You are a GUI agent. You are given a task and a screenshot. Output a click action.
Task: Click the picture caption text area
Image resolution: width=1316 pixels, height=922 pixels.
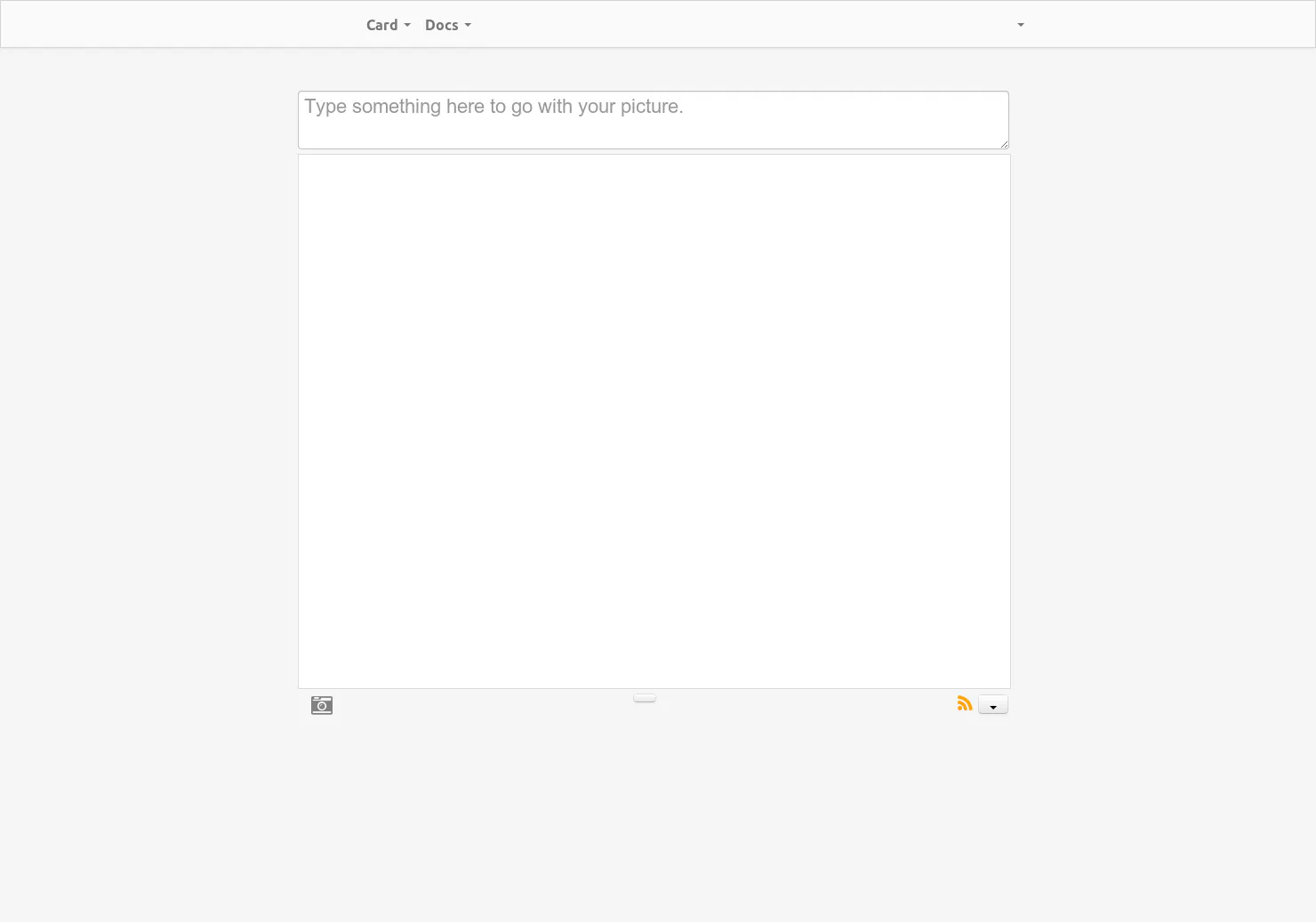point(654,120)
